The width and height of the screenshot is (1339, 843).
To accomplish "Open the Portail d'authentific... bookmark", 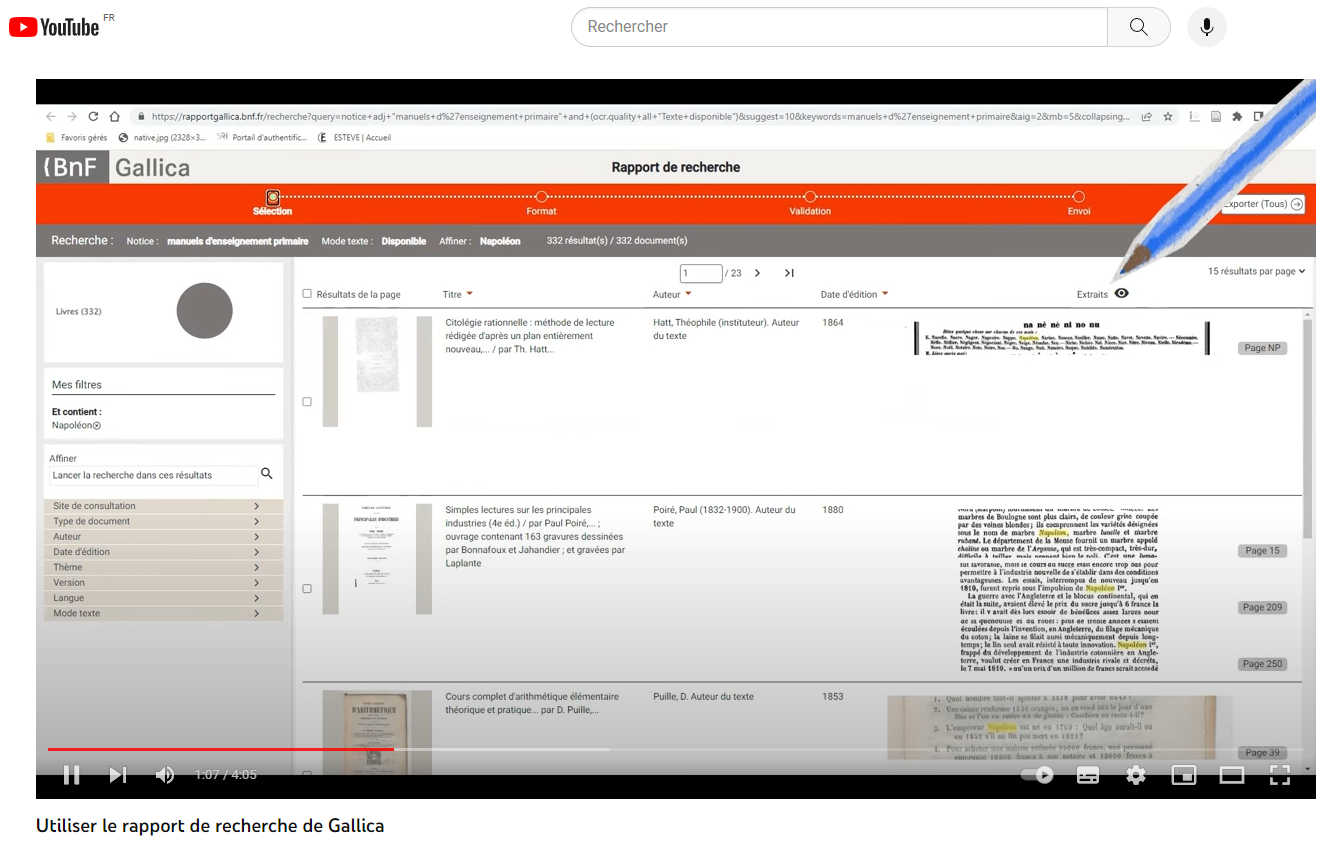I will 262,138.
